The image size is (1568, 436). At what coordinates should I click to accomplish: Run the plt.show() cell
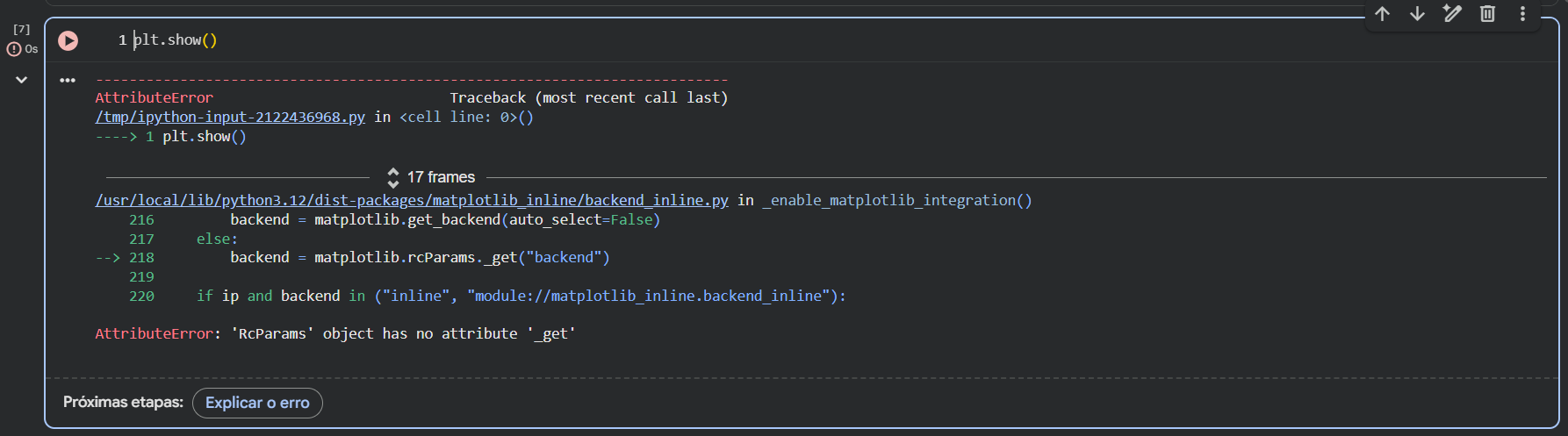68,40
